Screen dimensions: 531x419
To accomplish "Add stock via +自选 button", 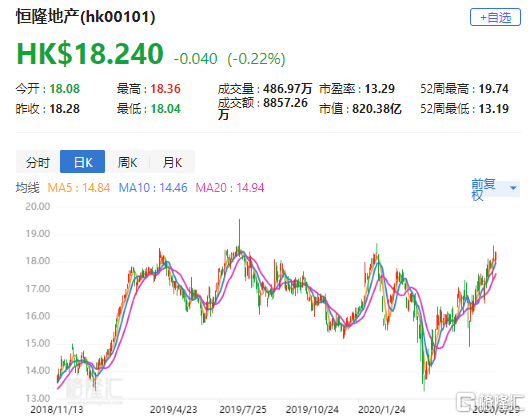I will pos(495,17).
